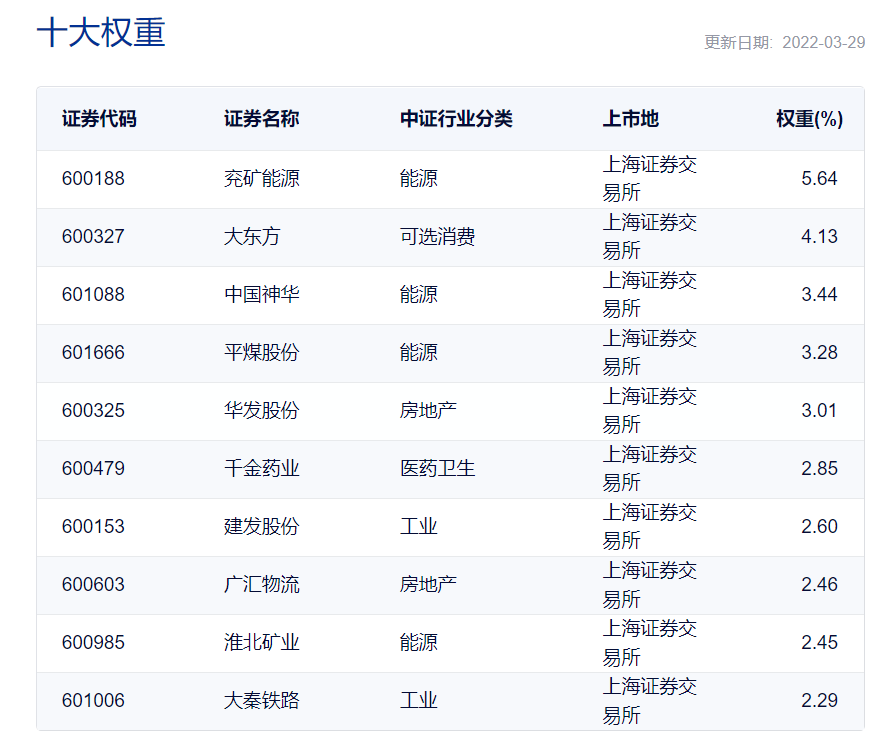Screen dimensions: 888x751
Task: Select 大东方 in the name column
Action: [252, 237]
